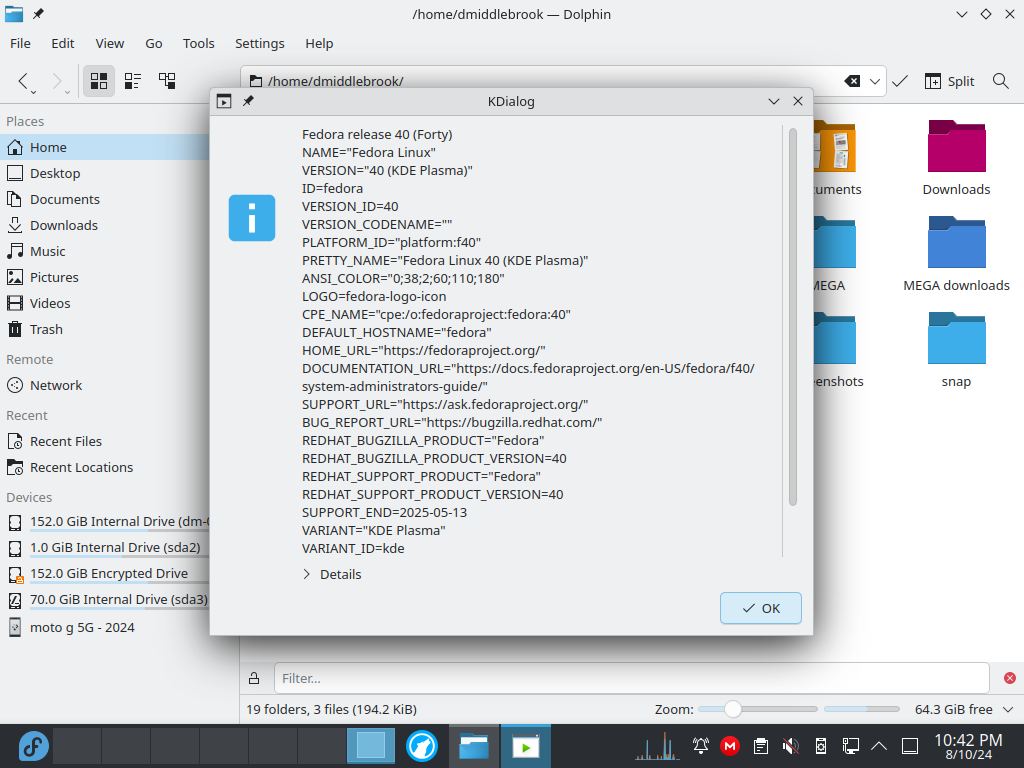
Task: Open snap folder
Action: click(x=956, y=350)
